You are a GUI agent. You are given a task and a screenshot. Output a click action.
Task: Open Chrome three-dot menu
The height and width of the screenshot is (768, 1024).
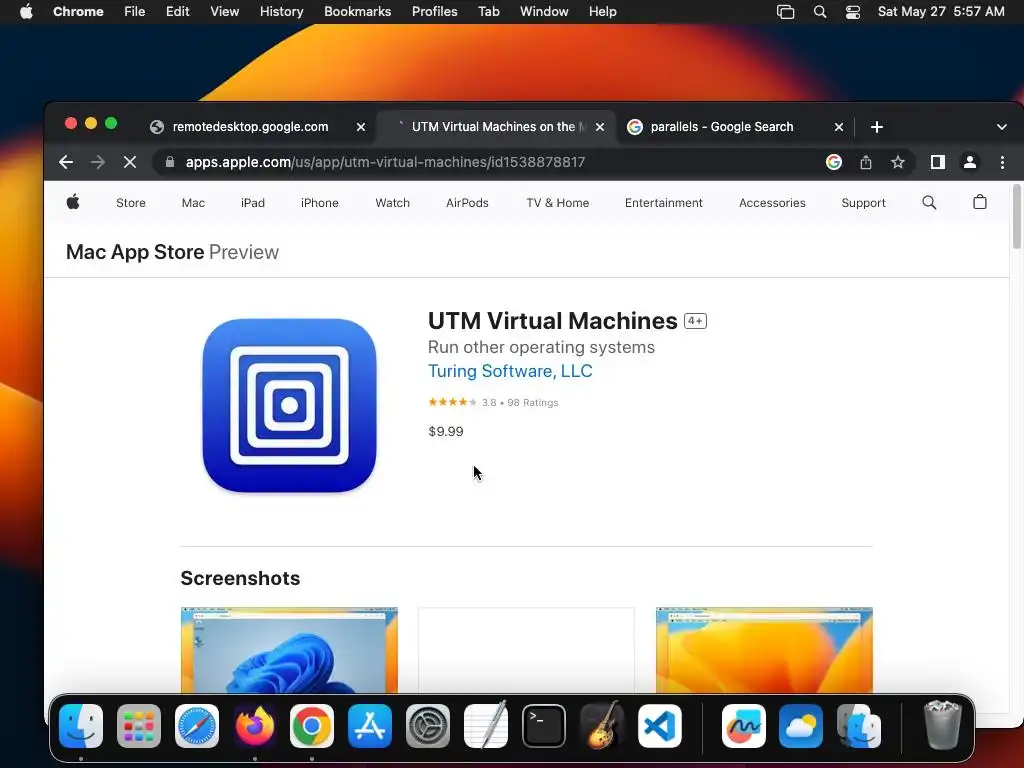[1002, 162]
